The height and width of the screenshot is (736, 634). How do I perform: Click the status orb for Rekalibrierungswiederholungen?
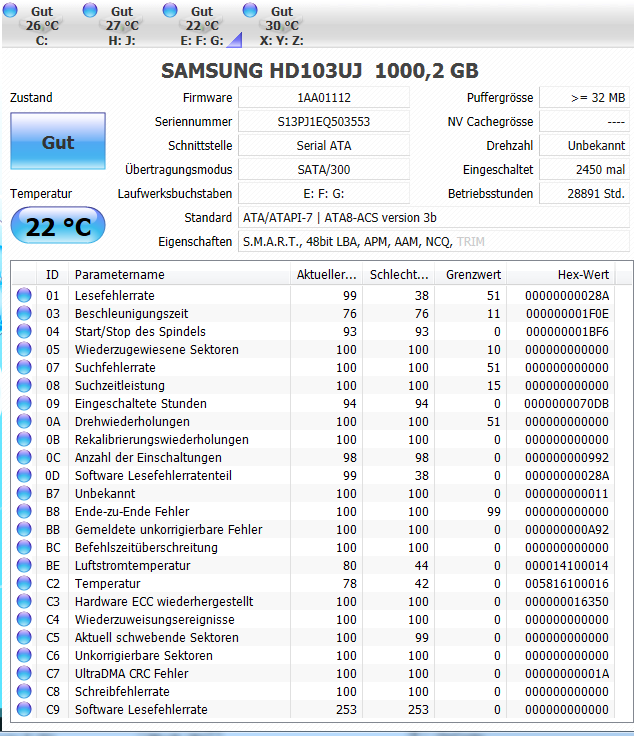(x=24, y=439)
